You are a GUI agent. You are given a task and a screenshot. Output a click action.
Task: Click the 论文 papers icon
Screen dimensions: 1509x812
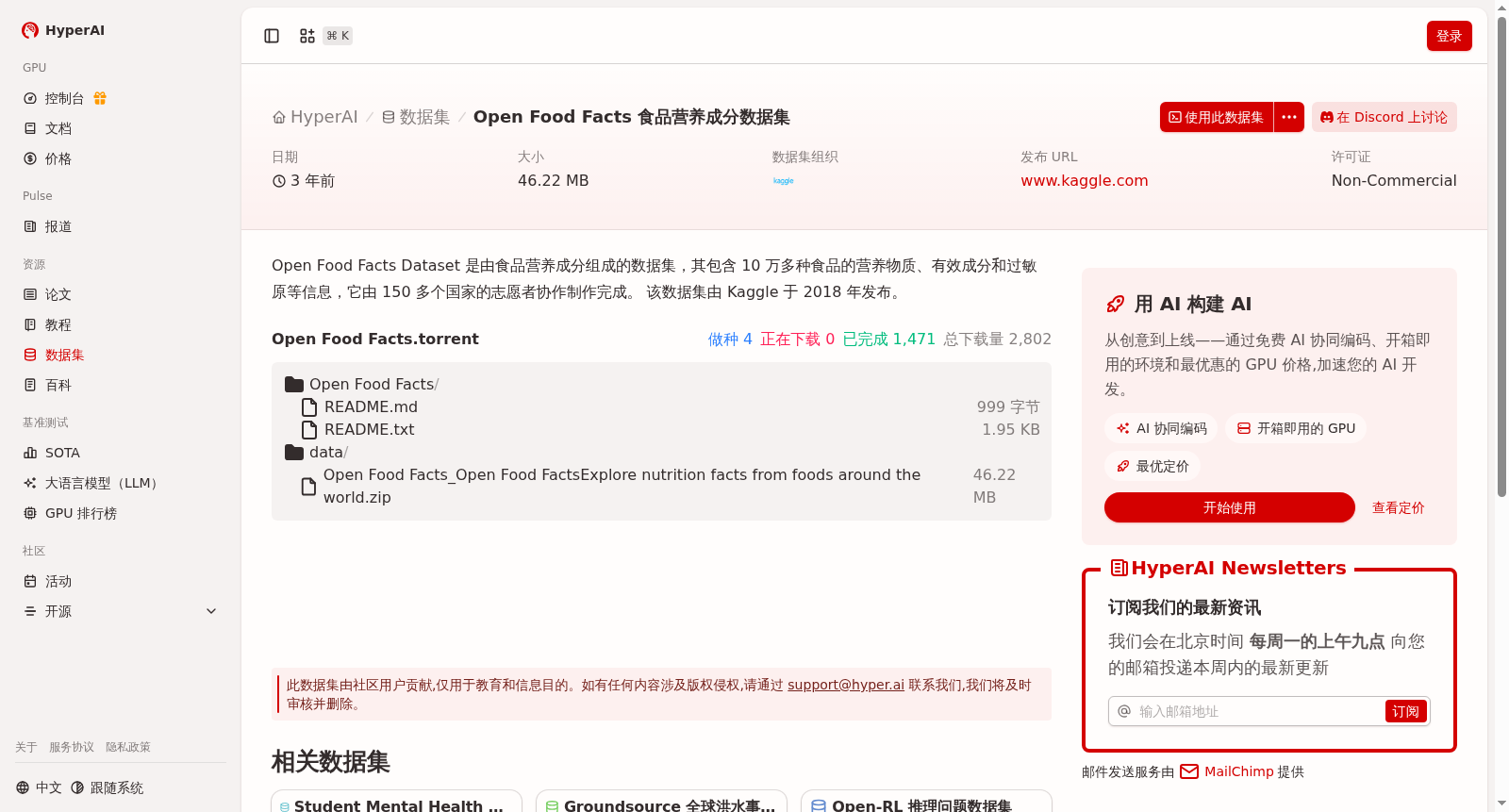tap(30, 294)
